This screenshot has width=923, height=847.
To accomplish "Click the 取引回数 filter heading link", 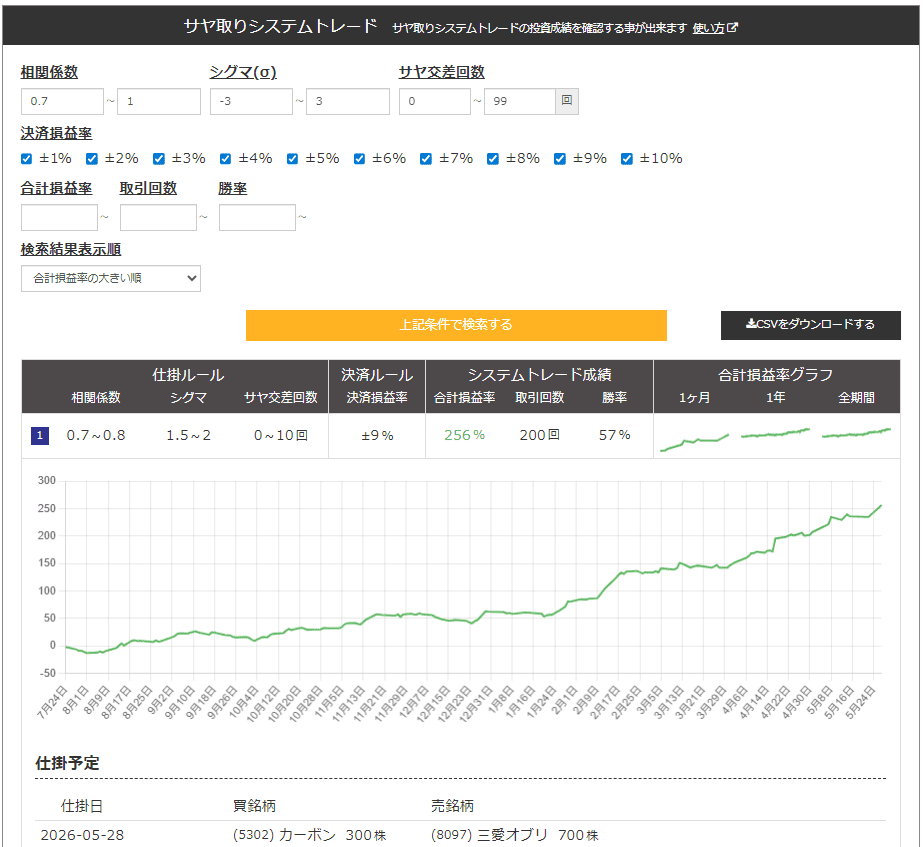I will [148, 188].
